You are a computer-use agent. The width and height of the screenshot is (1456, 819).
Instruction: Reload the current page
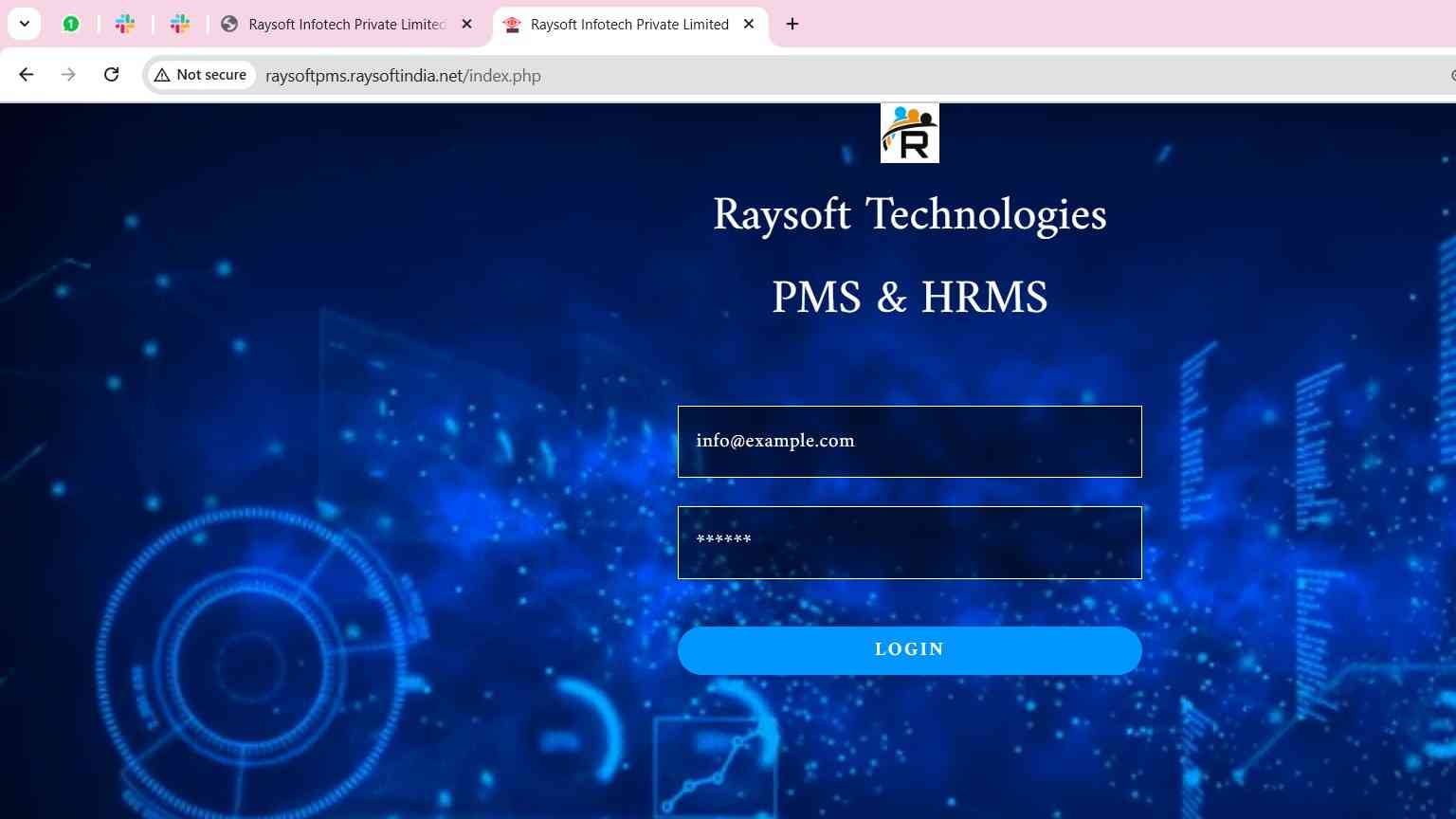click(x=111, y=75)
